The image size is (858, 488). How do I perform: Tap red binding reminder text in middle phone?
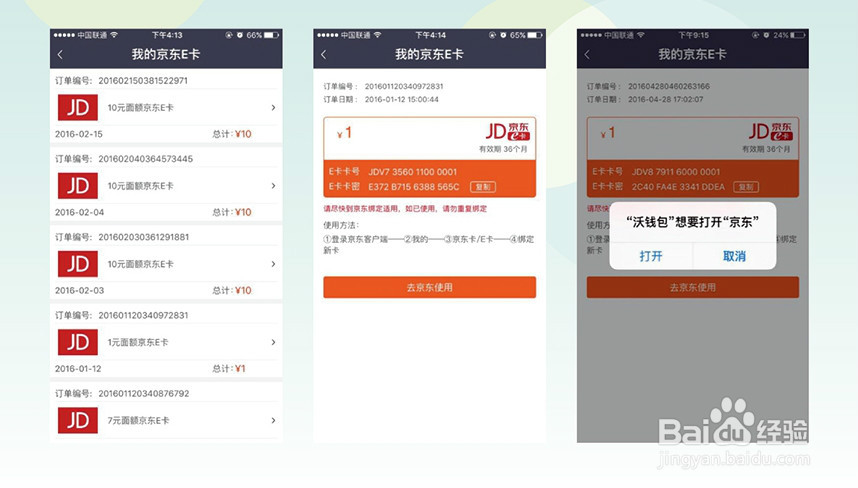(405, 209)
